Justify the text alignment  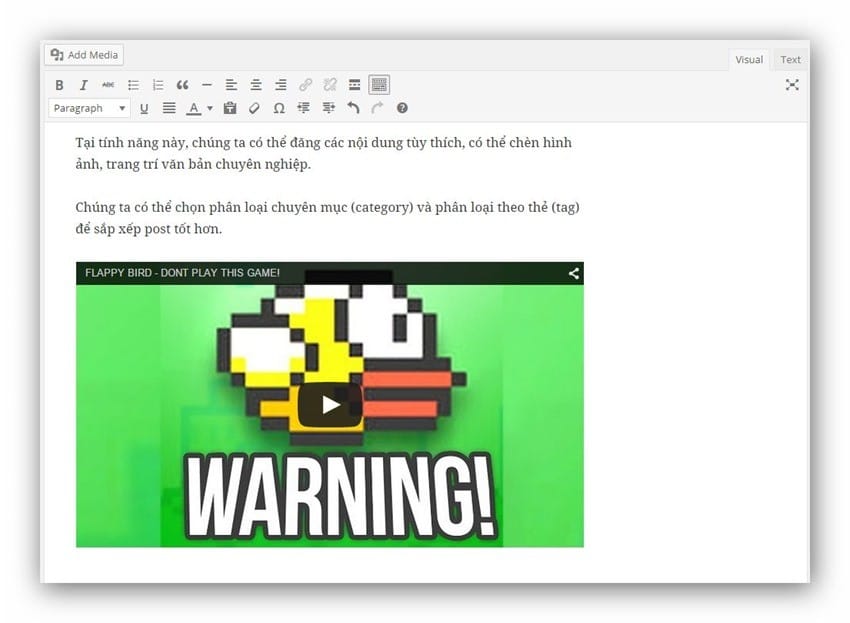point(169,108)
